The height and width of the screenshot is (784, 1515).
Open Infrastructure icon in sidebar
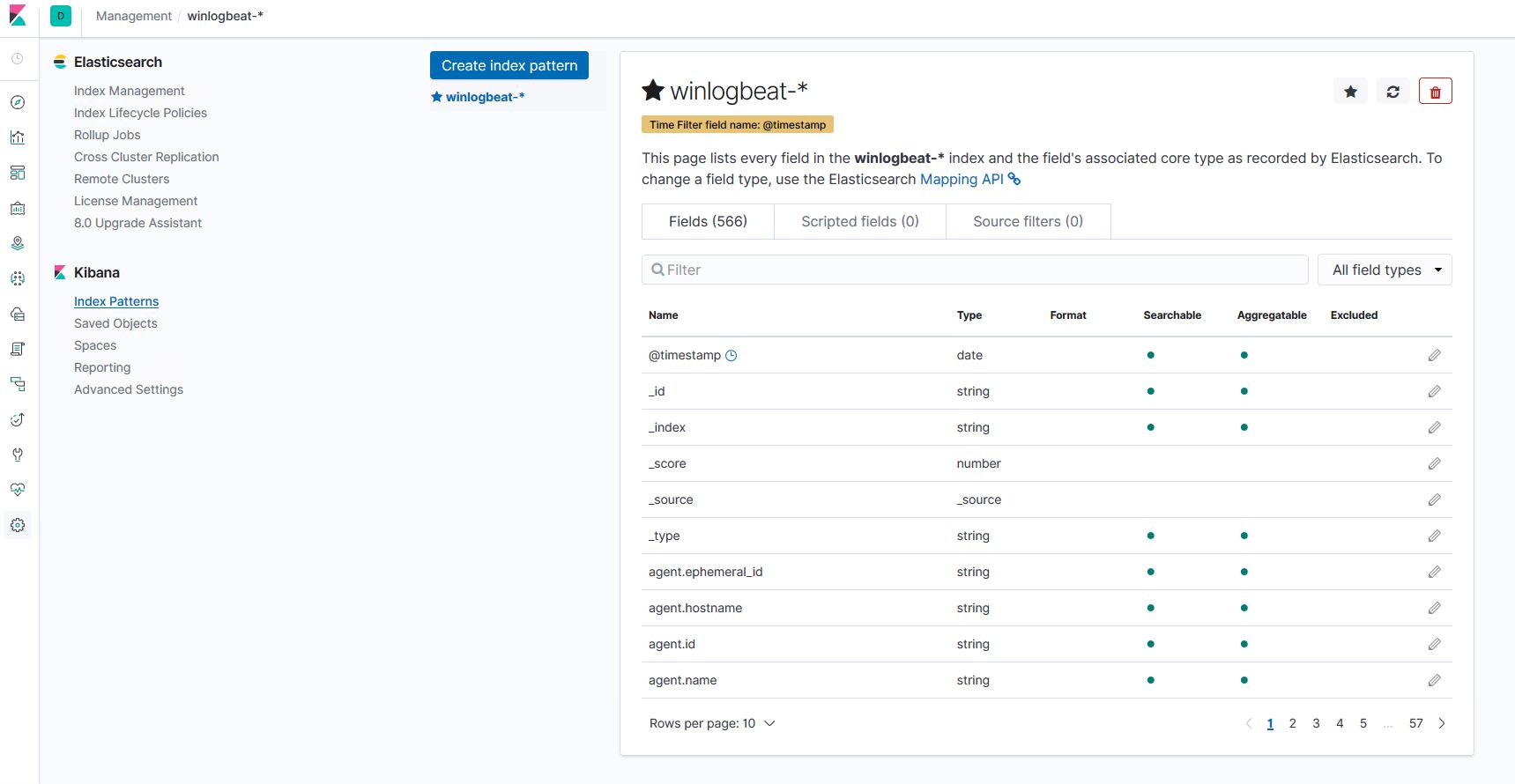tap(18, 314)
